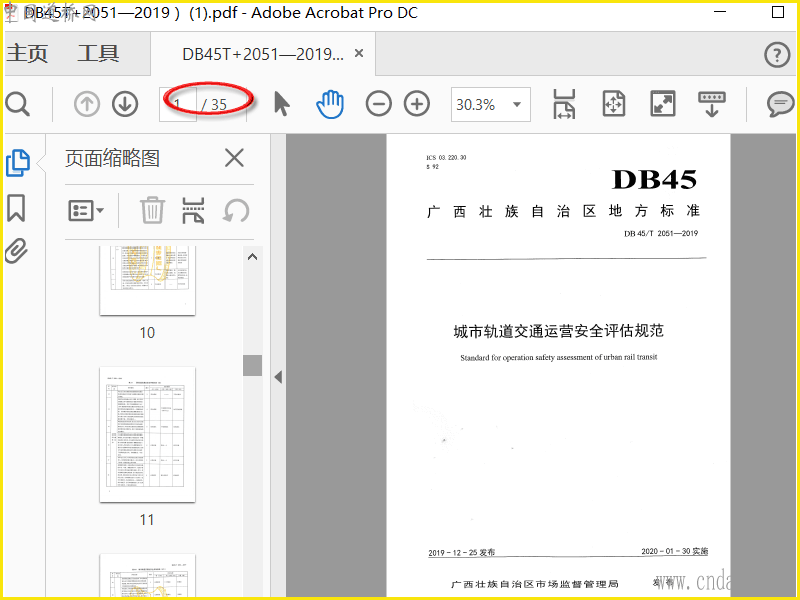The height and width of the screenshot is (600, 800).
Task: Click the title 城市轨道交通运营安全评估规范
Action: coord(559,331)
